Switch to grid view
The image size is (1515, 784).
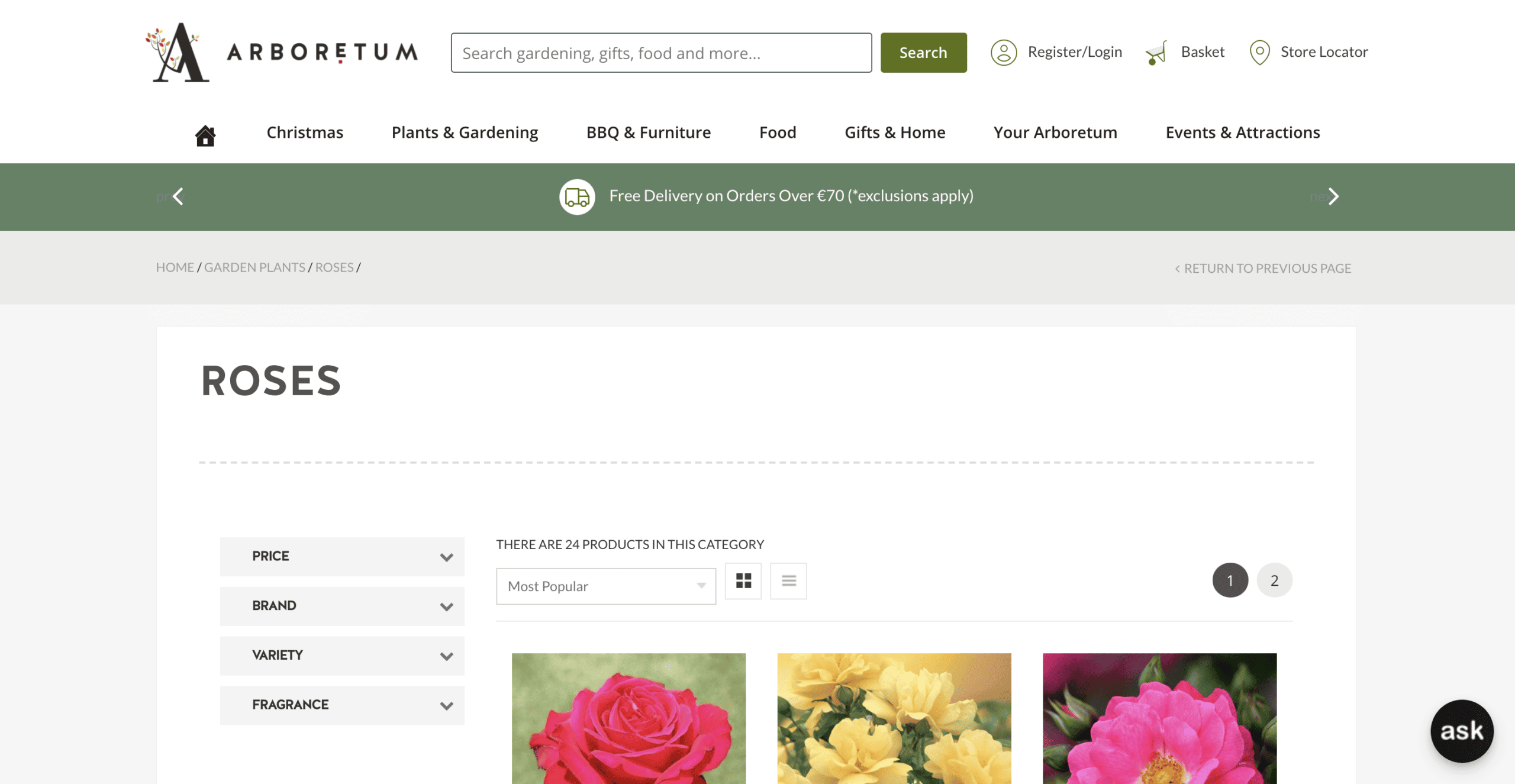click(743, 580)
